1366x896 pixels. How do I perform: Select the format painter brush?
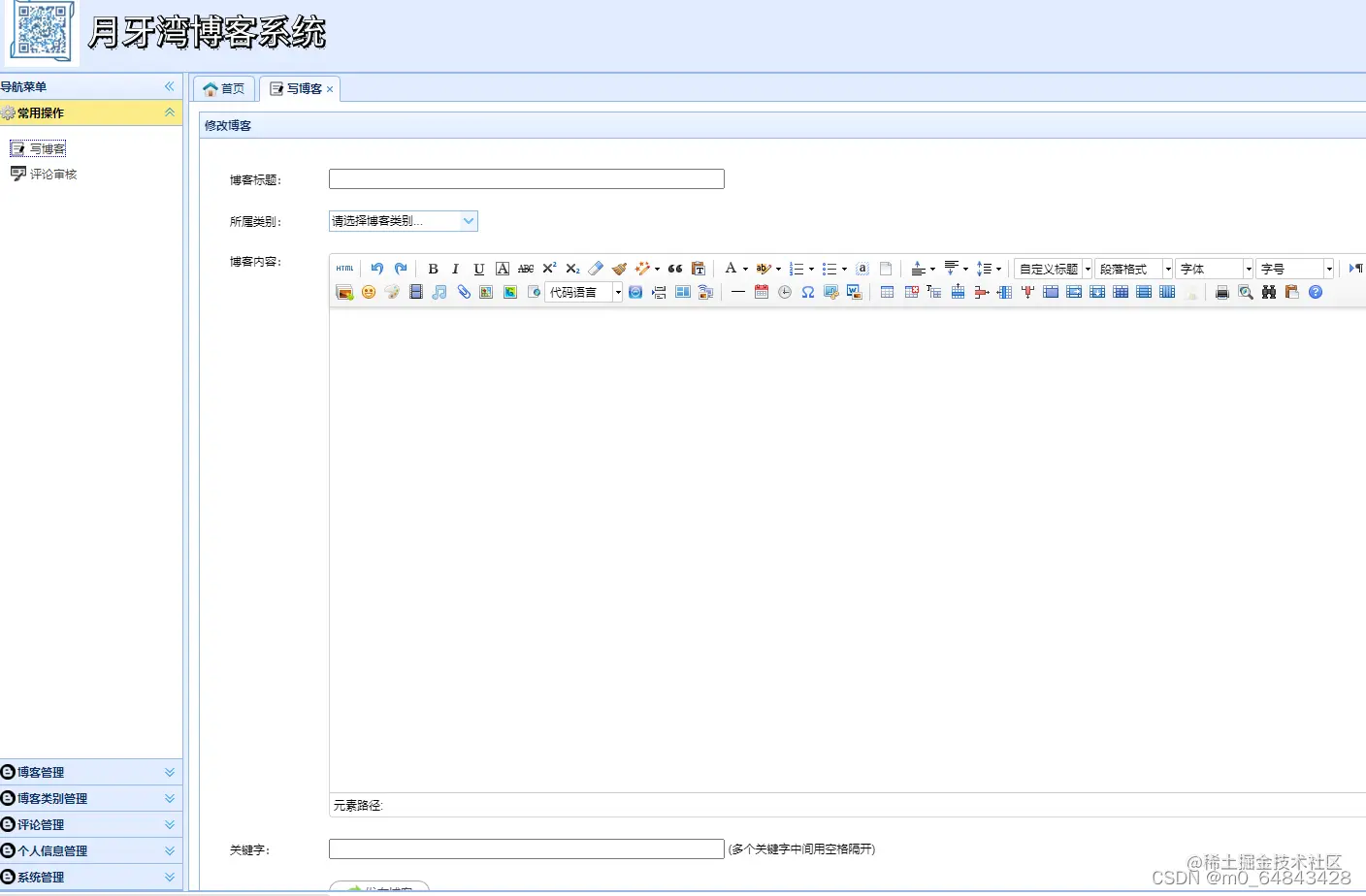click(619, 269)
